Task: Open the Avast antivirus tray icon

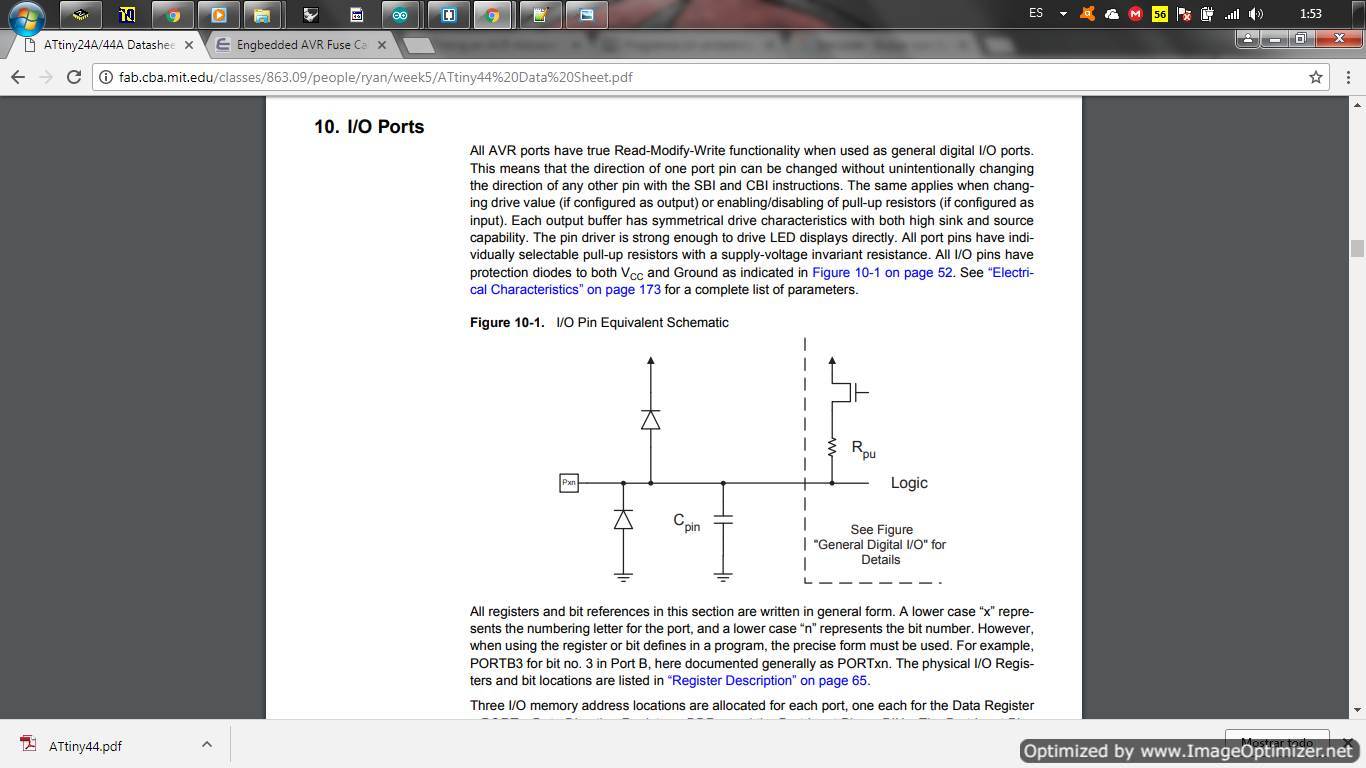Action: click(1087, 14)
